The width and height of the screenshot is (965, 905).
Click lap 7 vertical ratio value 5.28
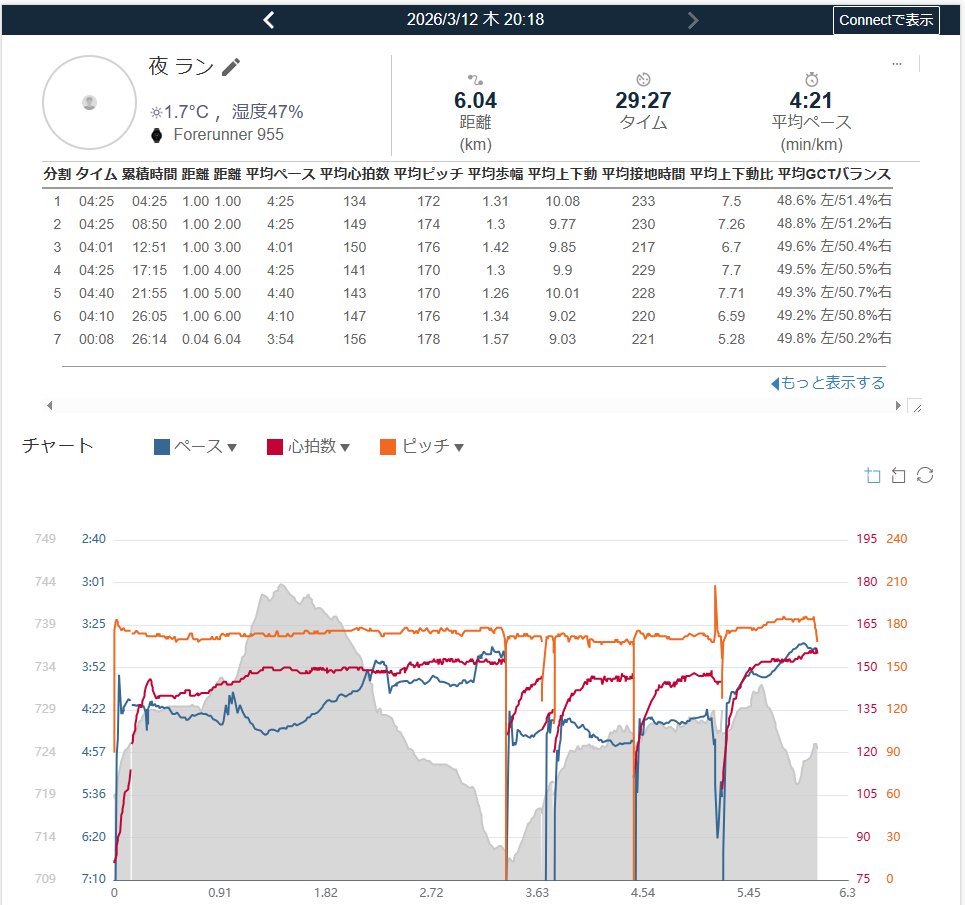click(731, 340)
